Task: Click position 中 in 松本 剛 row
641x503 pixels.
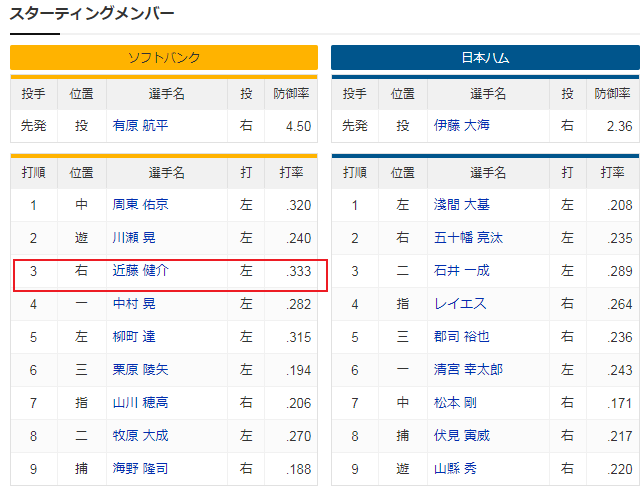Action: [403, 403]
